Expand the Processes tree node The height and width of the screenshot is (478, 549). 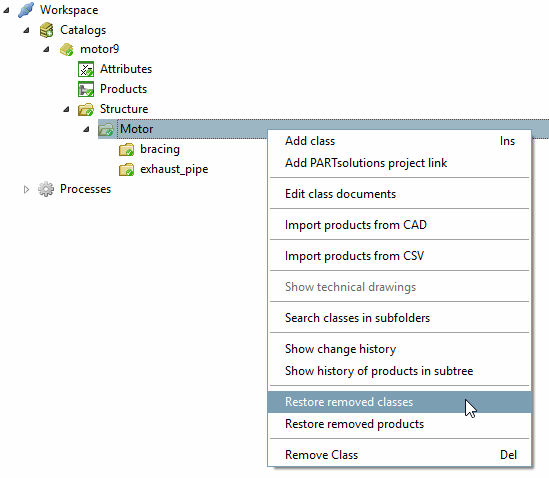tap(26, 189)
